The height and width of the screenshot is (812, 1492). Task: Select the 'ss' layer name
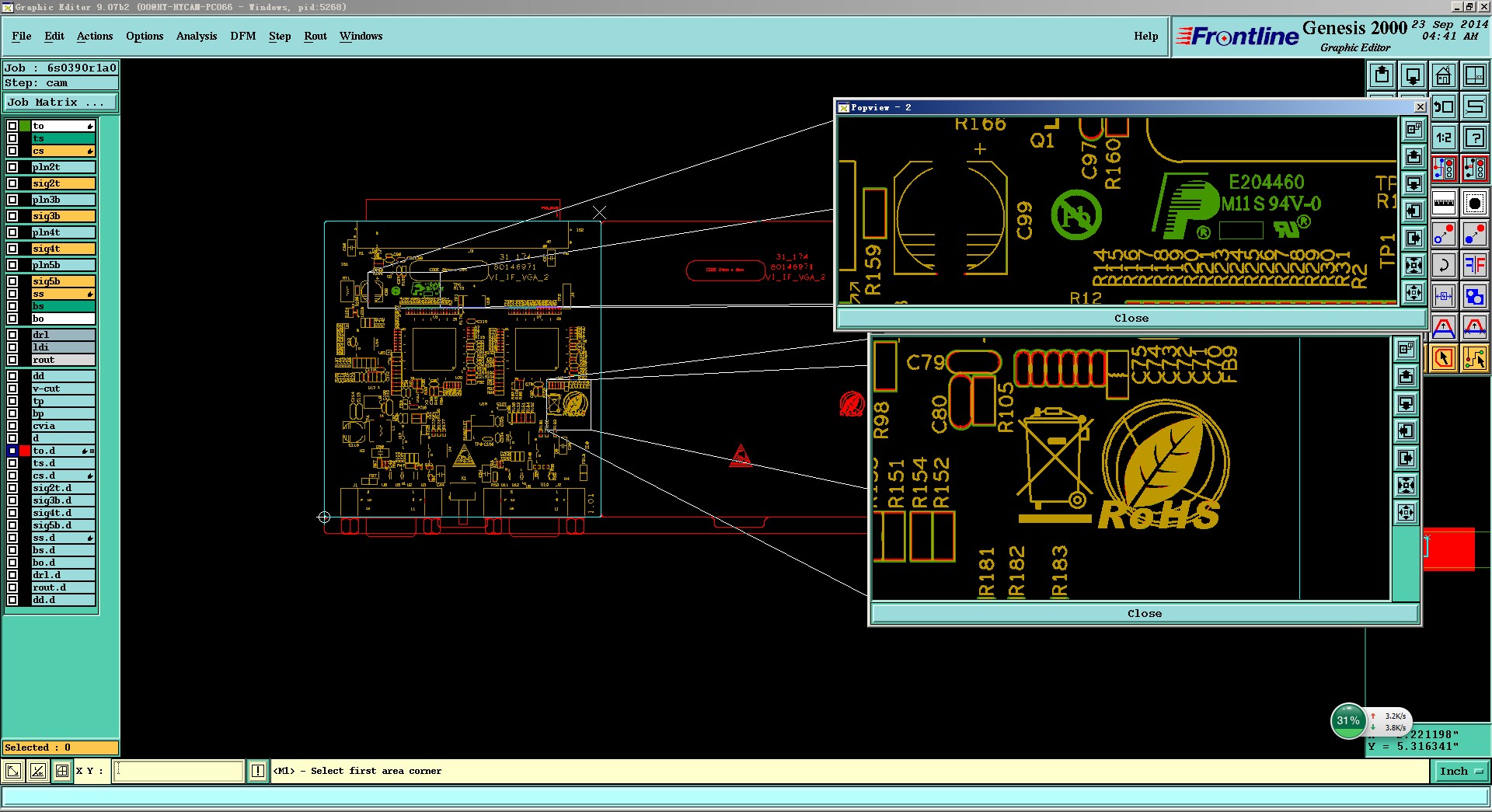point(63,294)
